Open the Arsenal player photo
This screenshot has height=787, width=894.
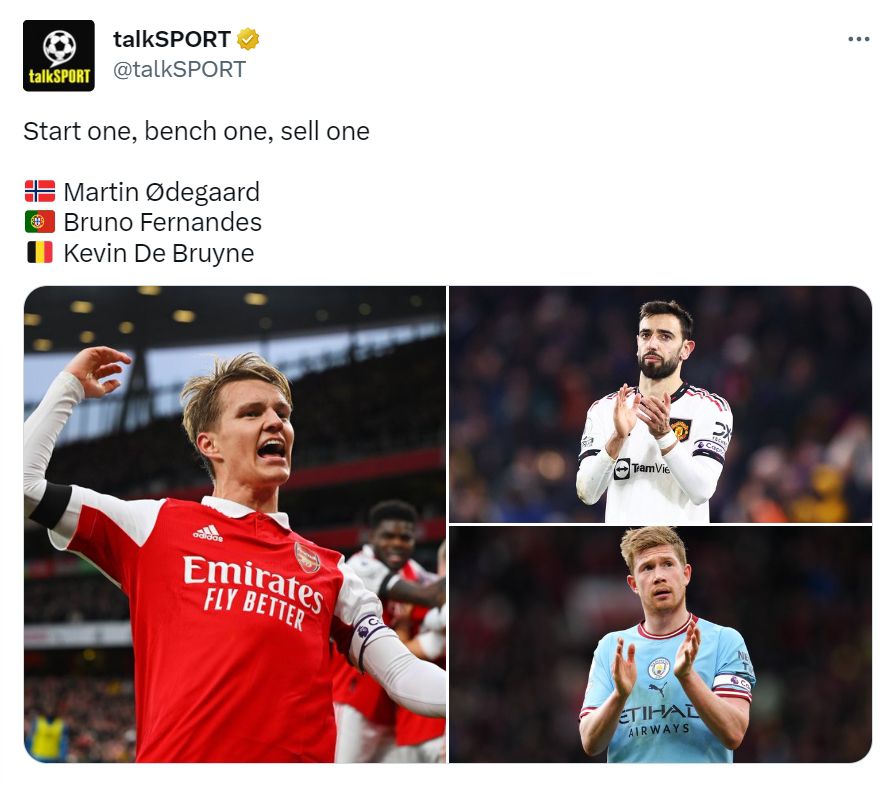point(235,524)
